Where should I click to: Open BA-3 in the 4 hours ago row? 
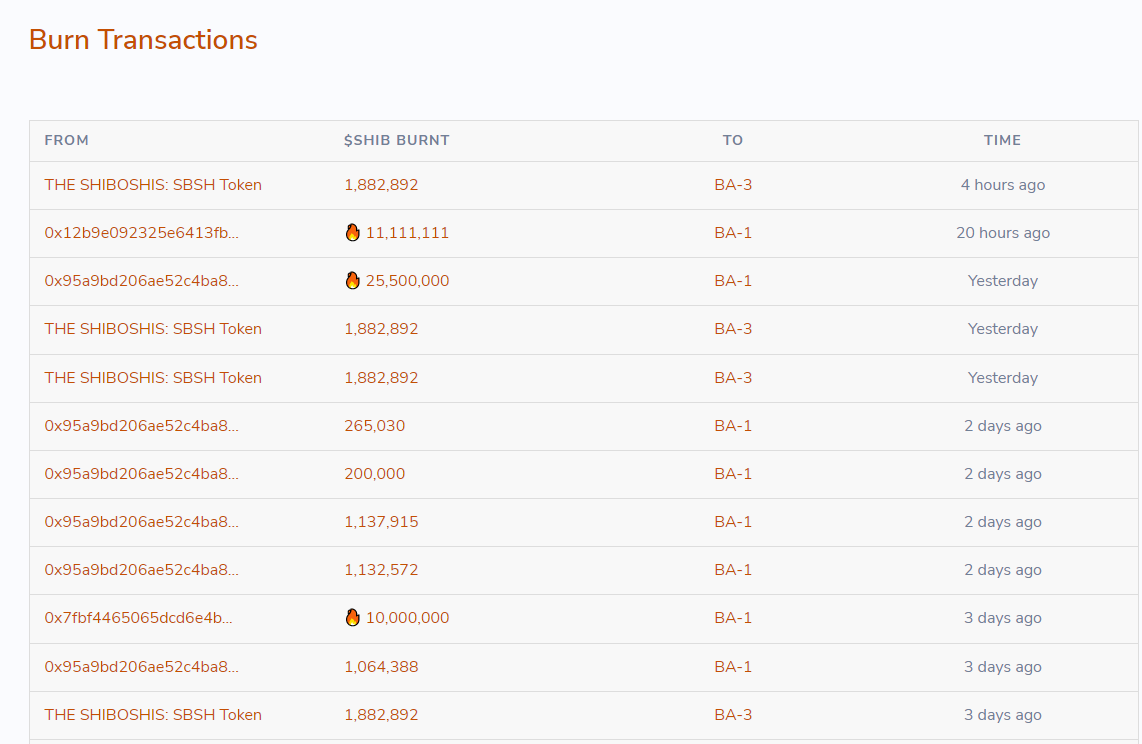coord(733,185)
